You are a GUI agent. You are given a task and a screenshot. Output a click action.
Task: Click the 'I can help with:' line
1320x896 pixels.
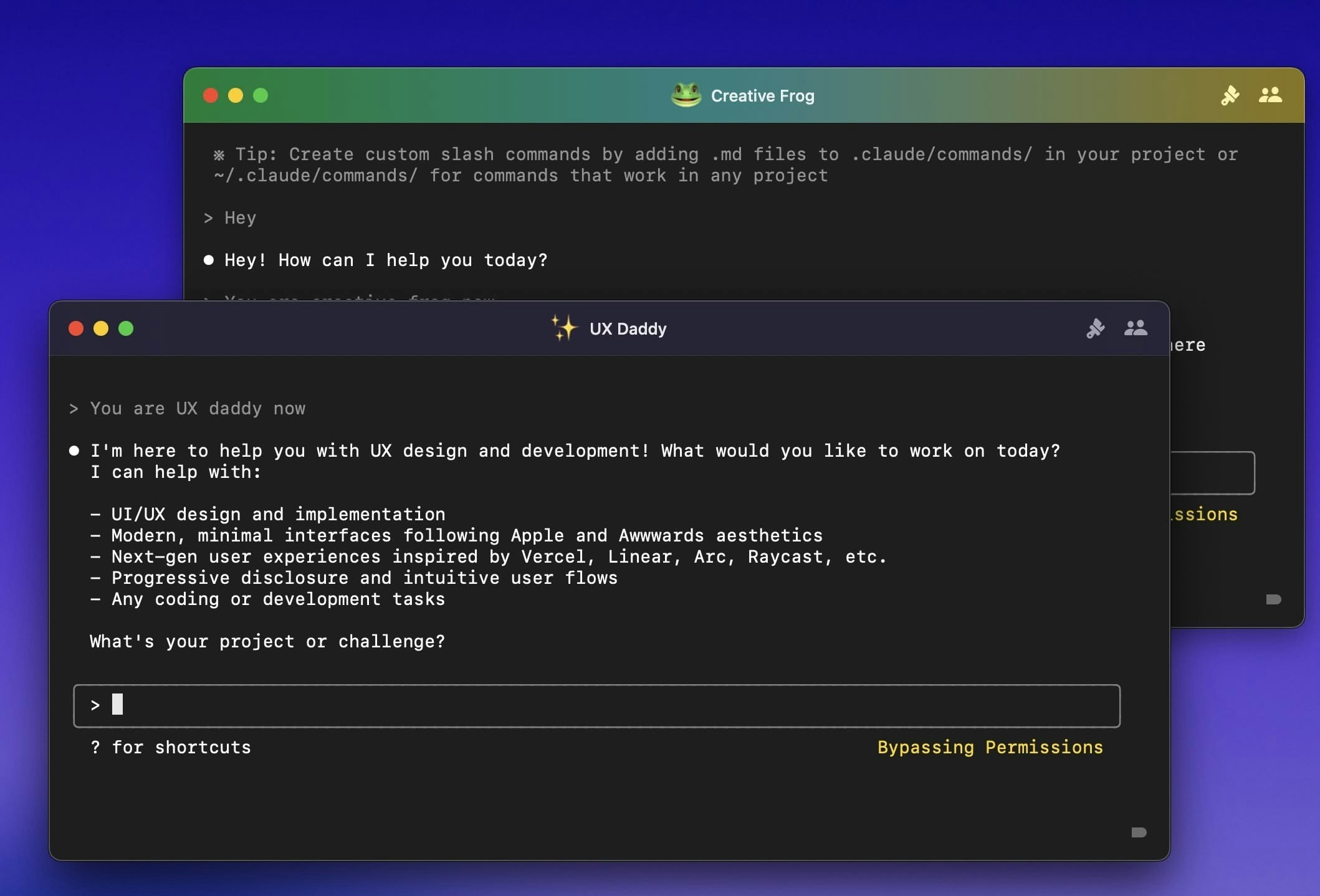[176, 472]
